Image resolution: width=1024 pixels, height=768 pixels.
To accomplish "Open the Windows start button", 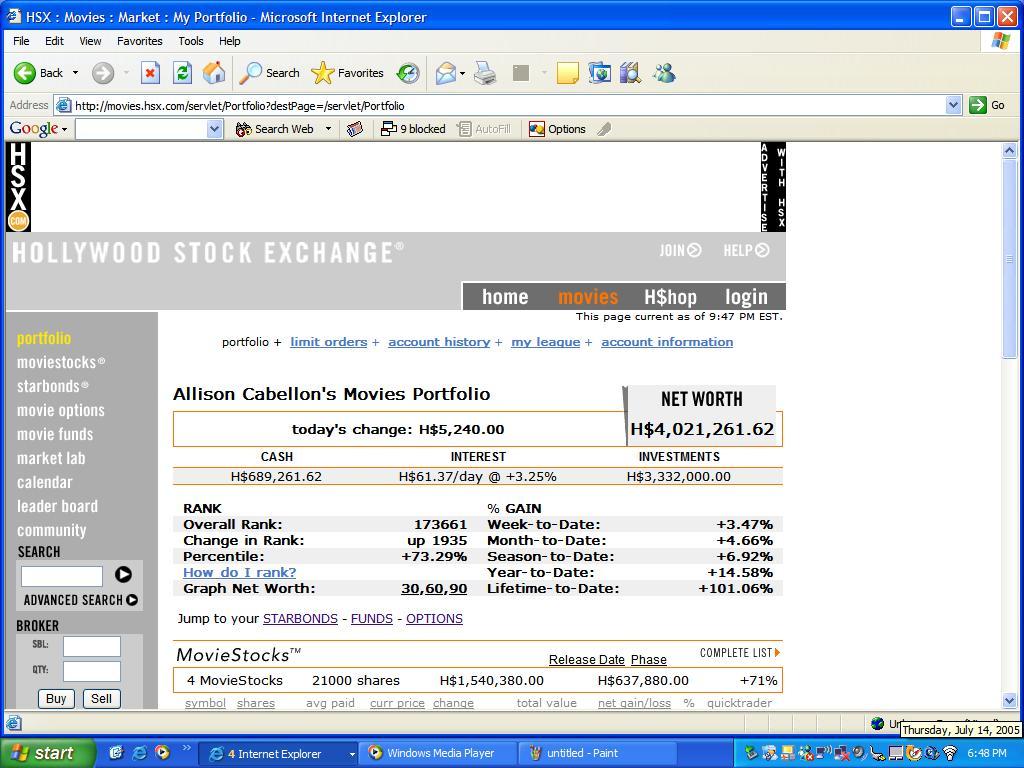I will click(48, 753).
